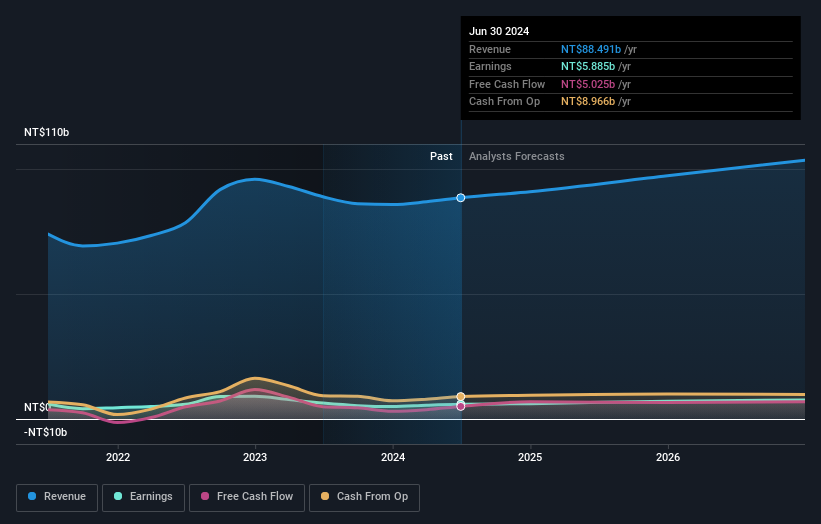Click the orange Cash From Op data point
Screen dimensions: 821x524
pos(461,396)
